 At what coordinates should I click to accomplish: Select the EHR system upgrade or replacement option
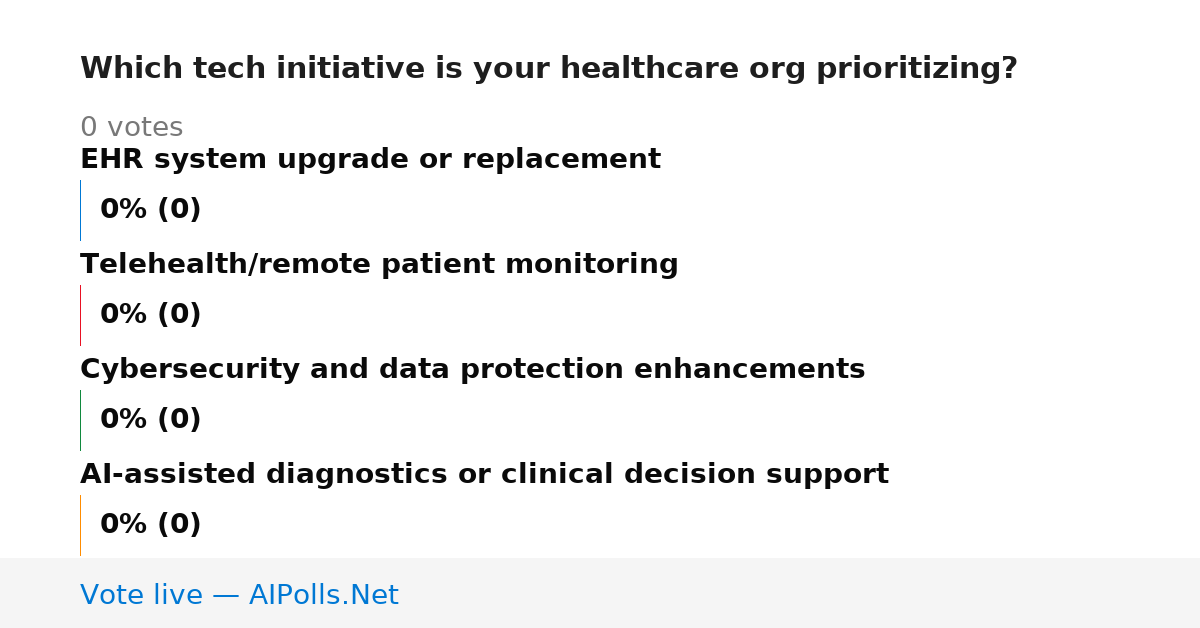click(370, 160)
